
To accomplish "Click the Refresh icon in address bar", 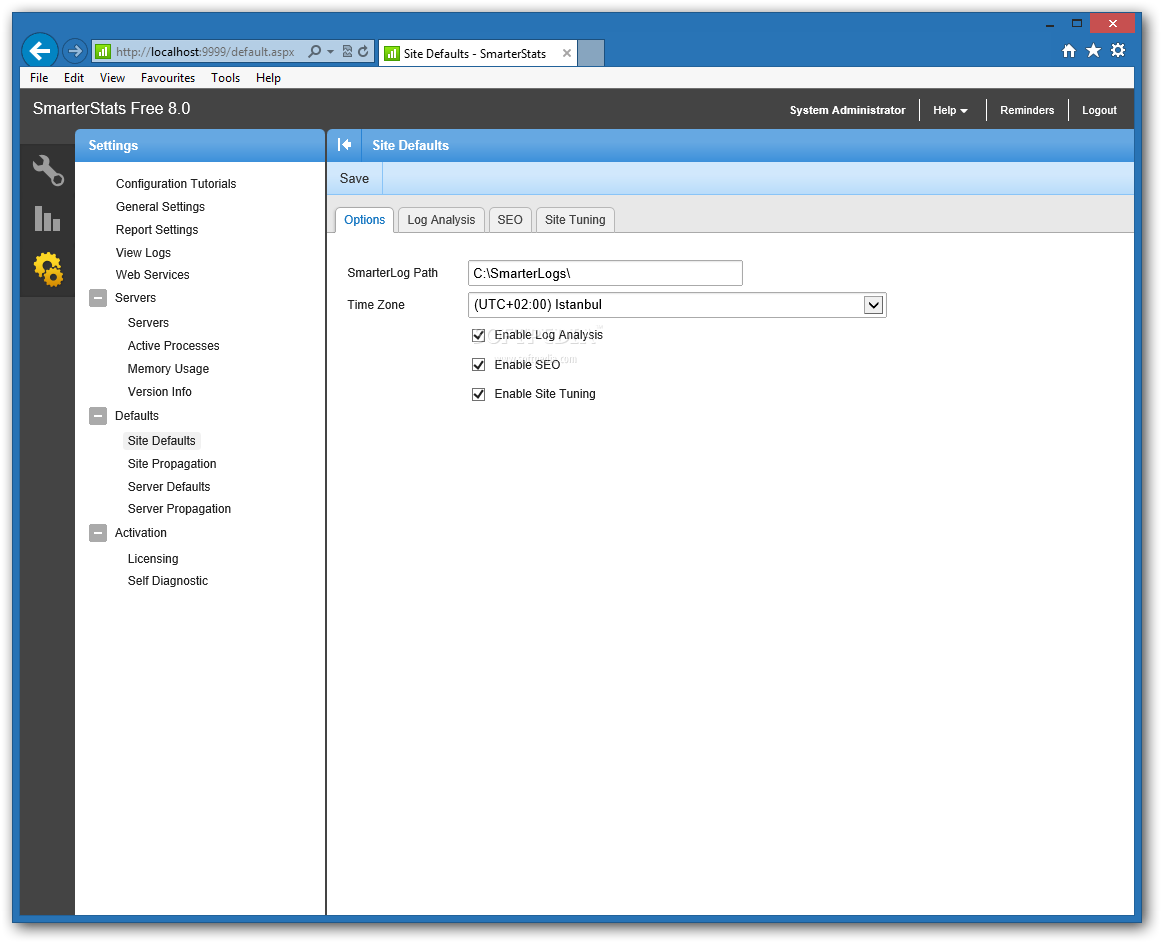I will [363, 52].
